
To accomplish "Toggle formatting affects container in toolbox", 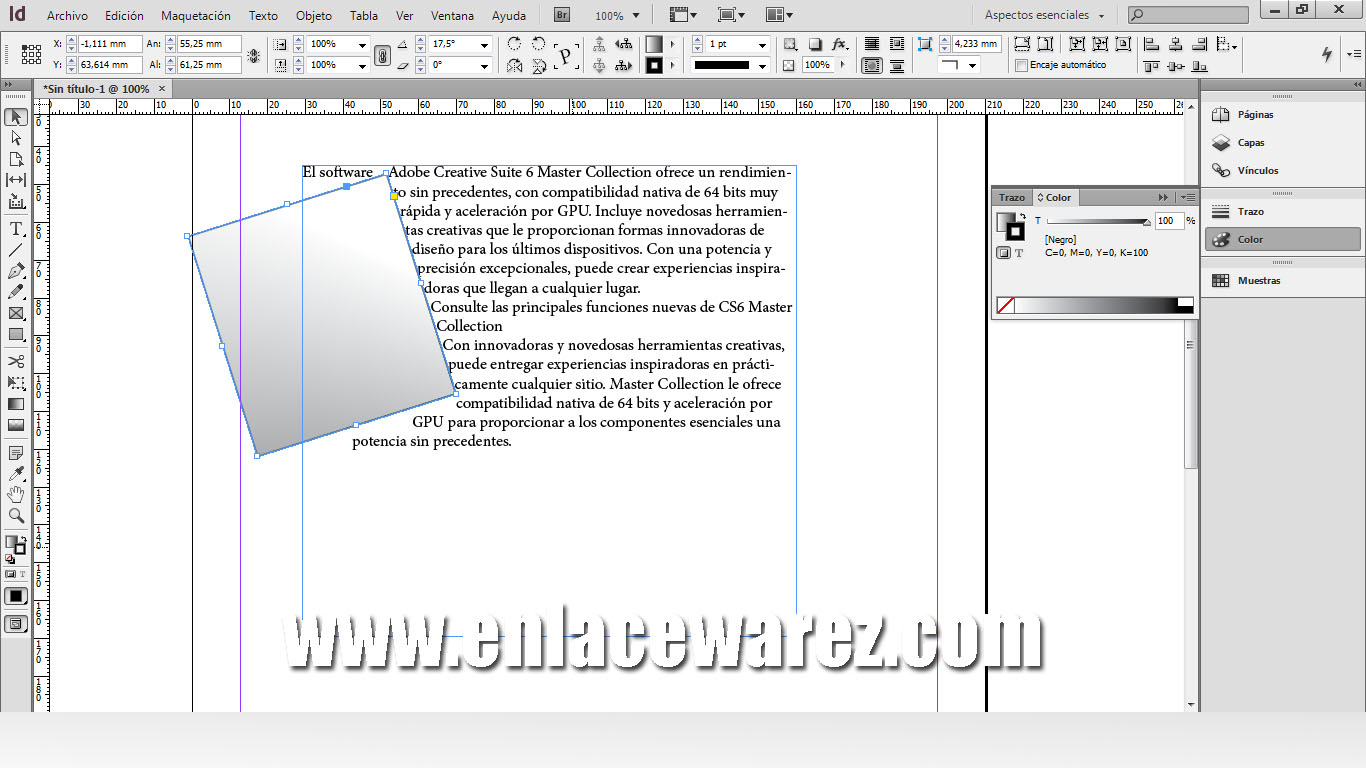I will pos(9,575).
